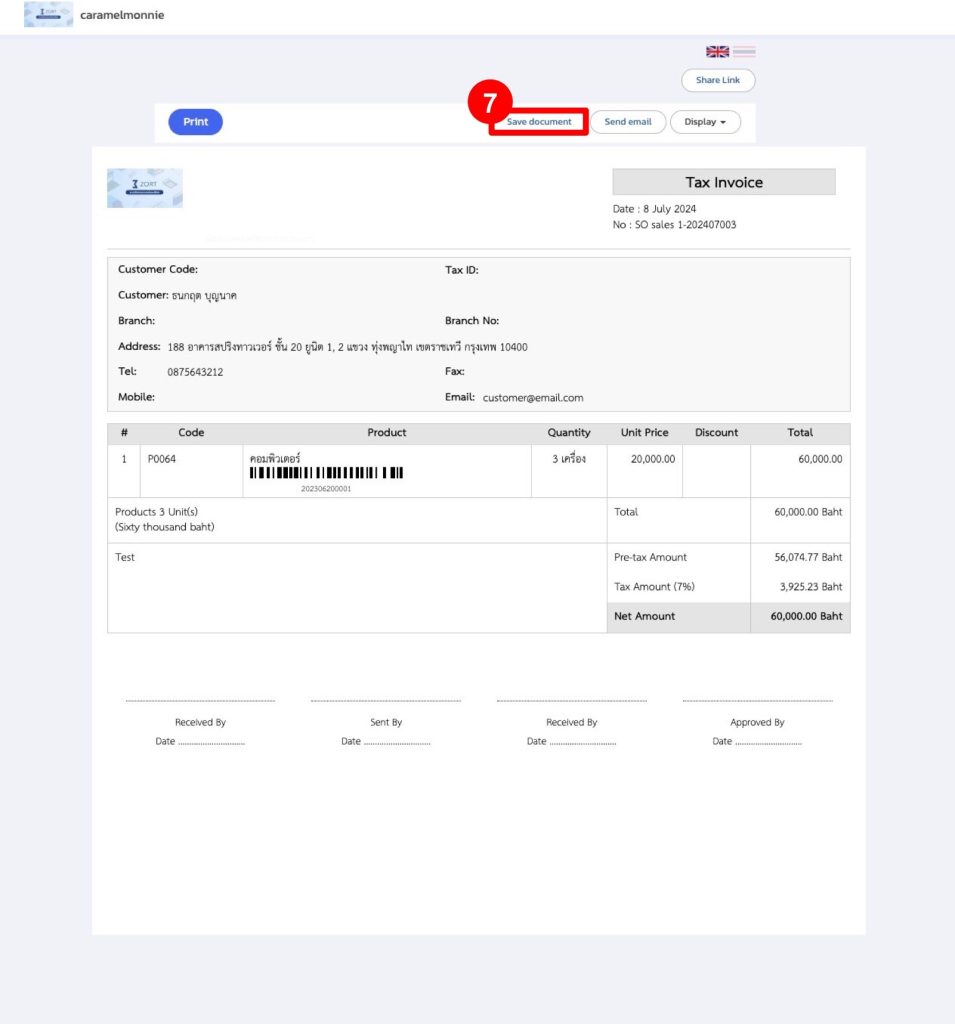955x1024 pixels.
Task: Click the customer@email.com email address
Action: pos(536,397)
